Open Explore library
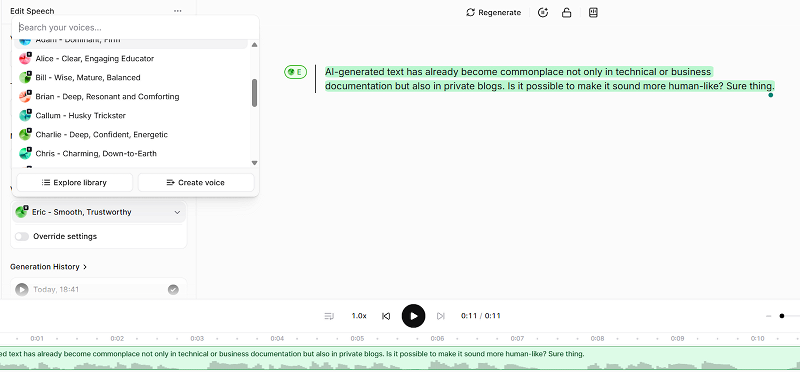This screenshot has height=372, width=800. [x=74, y=183]
